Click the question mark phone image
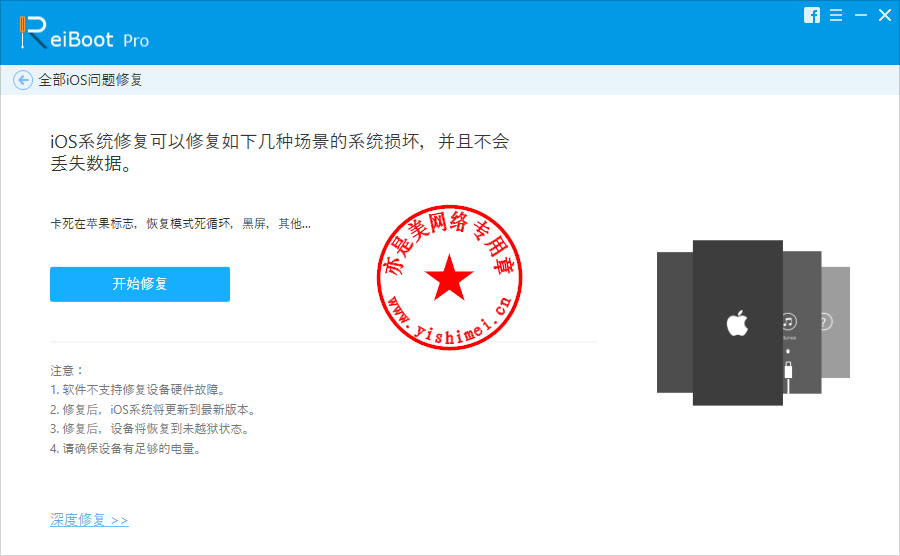This screenshot has width=900, height=556. (x=836, y=322)
